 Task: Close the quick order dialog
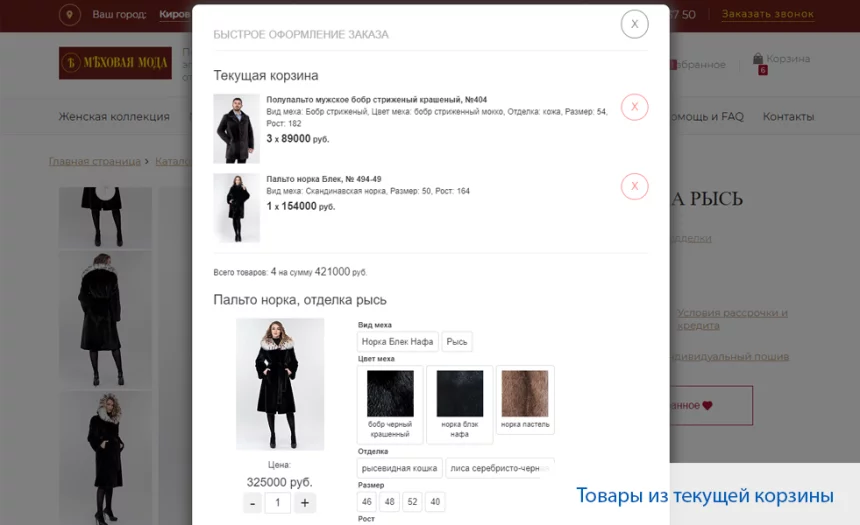click(634, 24)
